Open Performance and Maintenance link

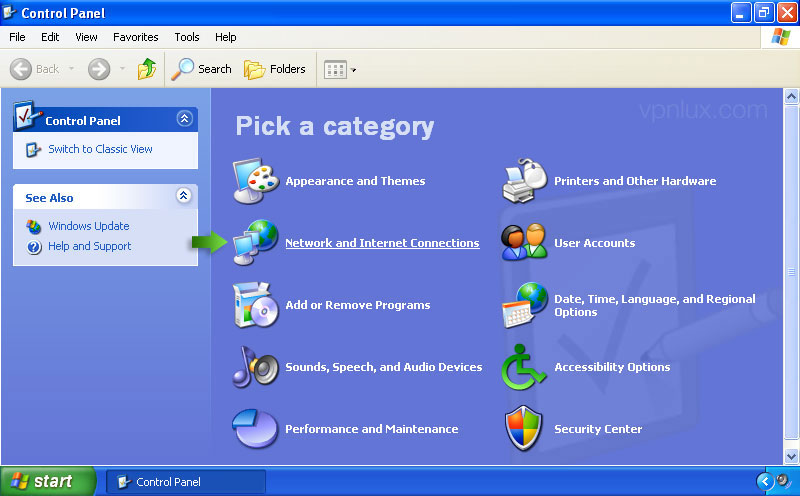point(371,429)
